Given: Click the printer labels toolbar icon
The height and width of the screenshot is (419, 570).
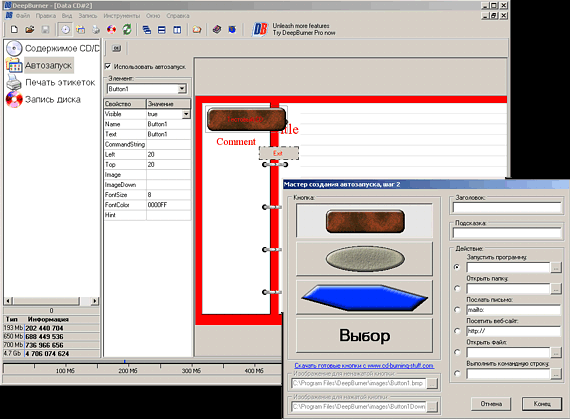Looking at the screenshot, I should (96, 29).
